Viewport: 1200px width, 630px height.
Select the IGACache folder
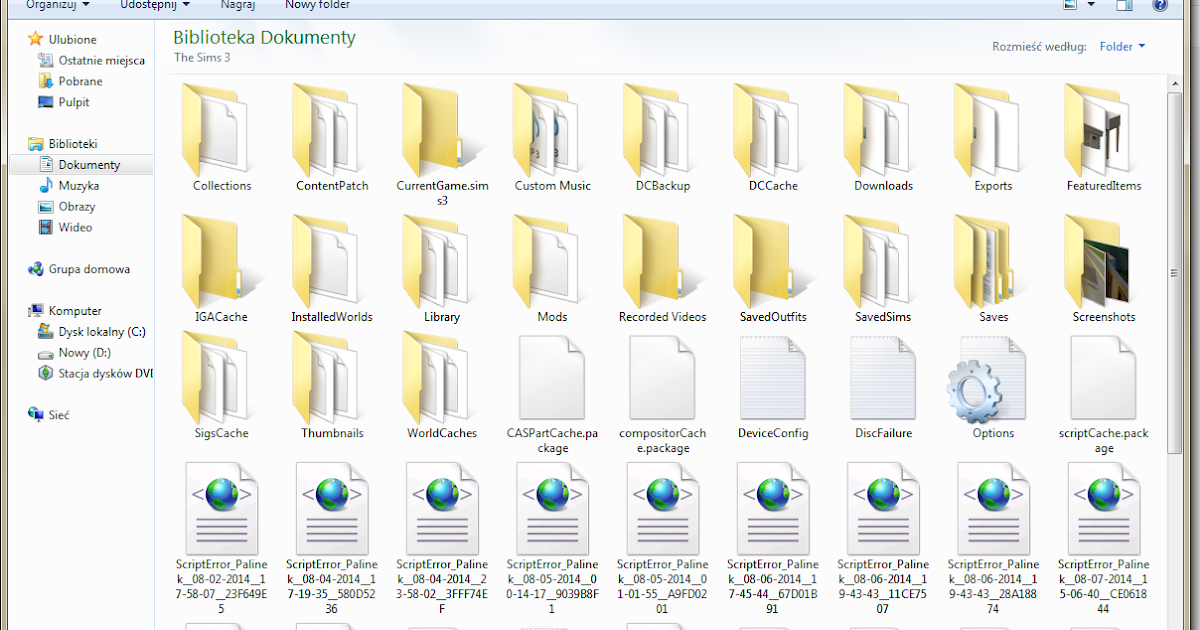point(222,269)
